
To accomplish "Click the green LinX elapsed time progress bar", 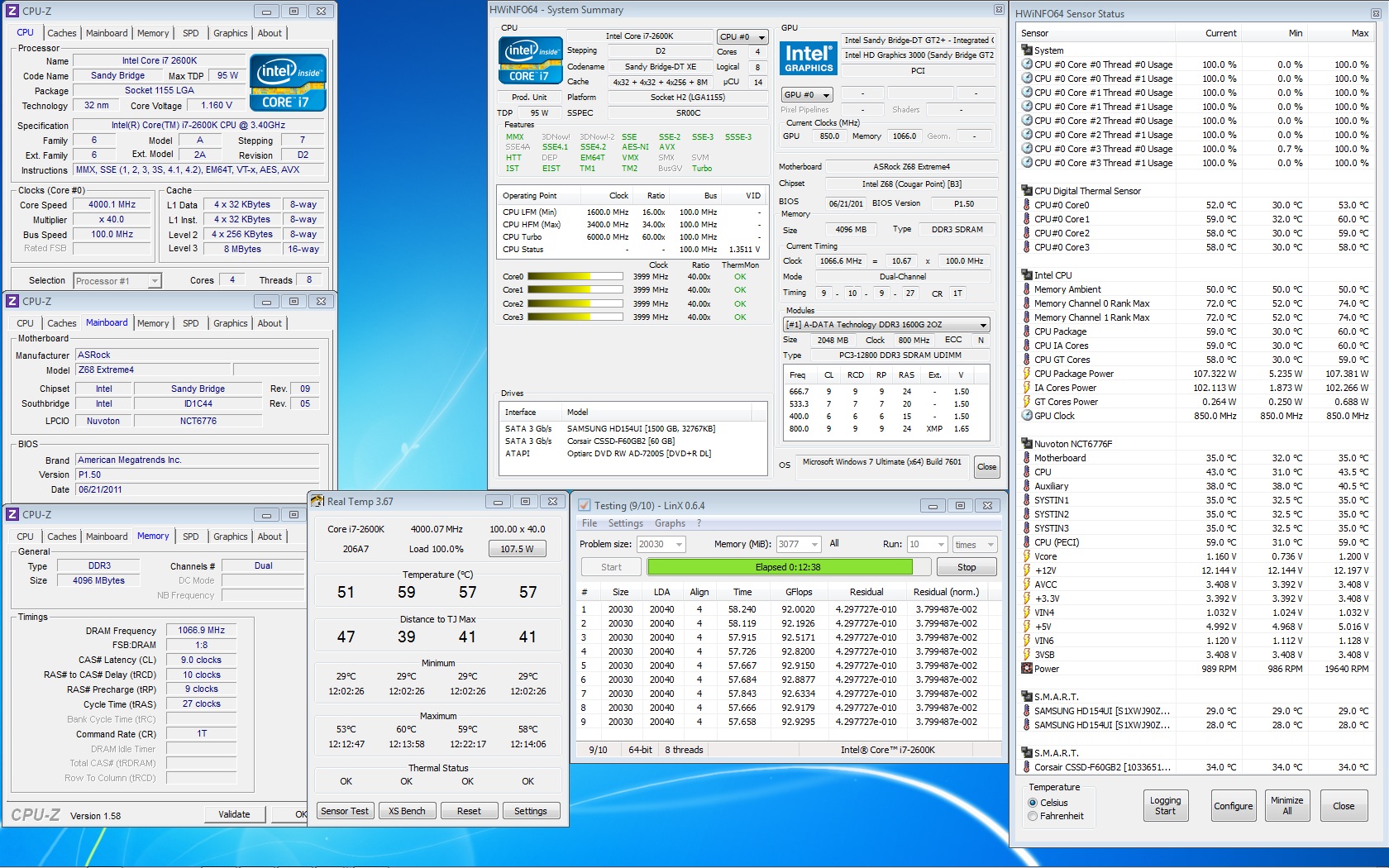I will point(780,567).
